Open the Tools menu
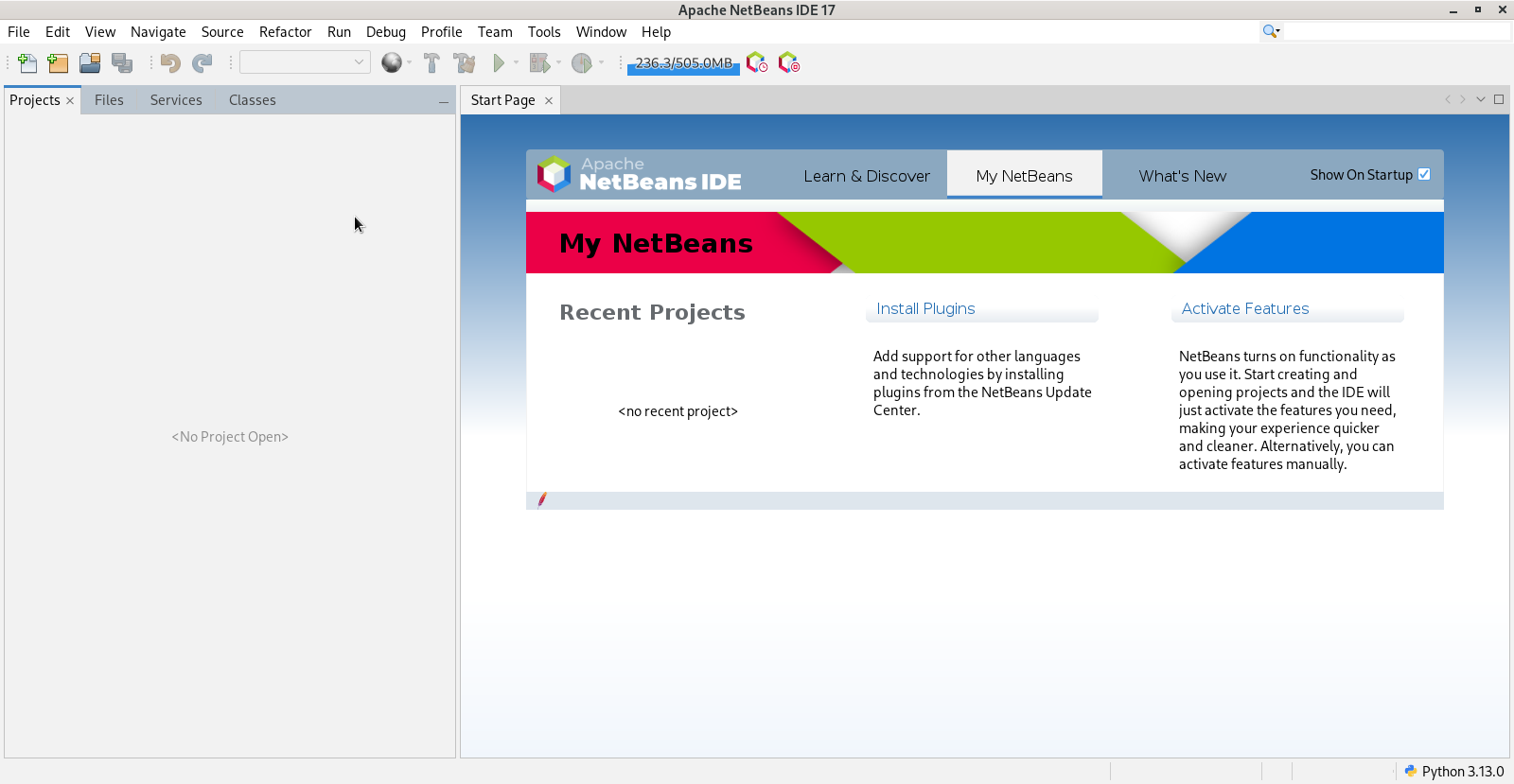This screenshot has width=1514, height=784. coord(544,32)
